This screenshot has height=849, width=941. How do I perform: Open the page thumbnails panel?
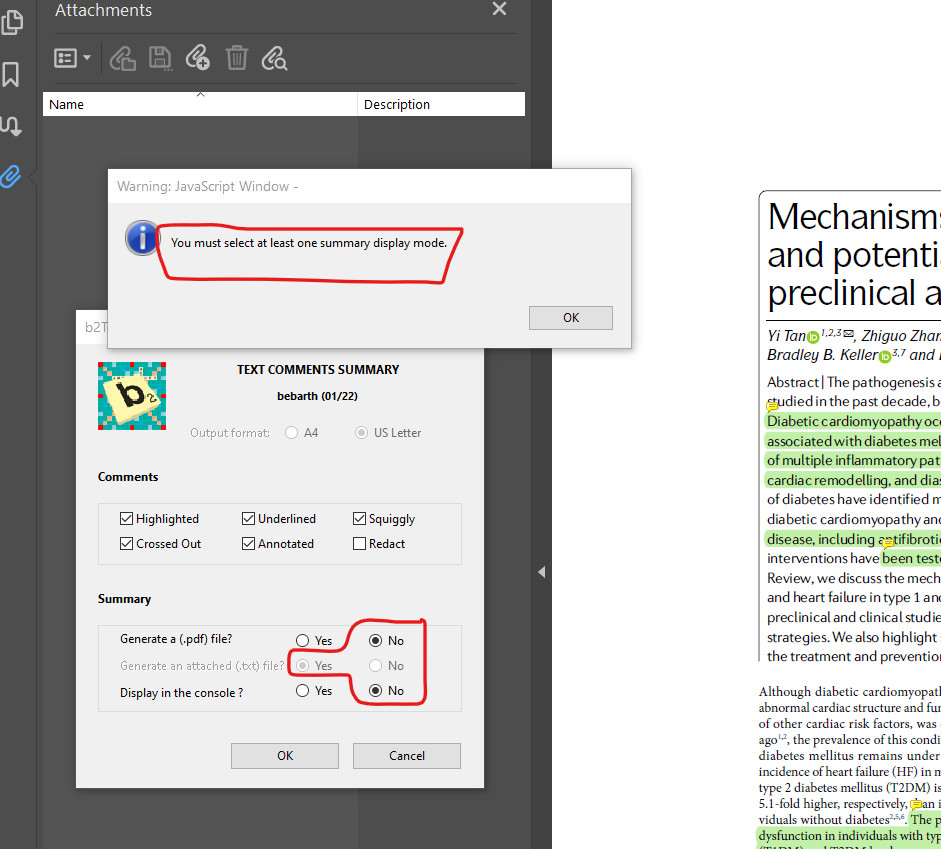(13, 21)
